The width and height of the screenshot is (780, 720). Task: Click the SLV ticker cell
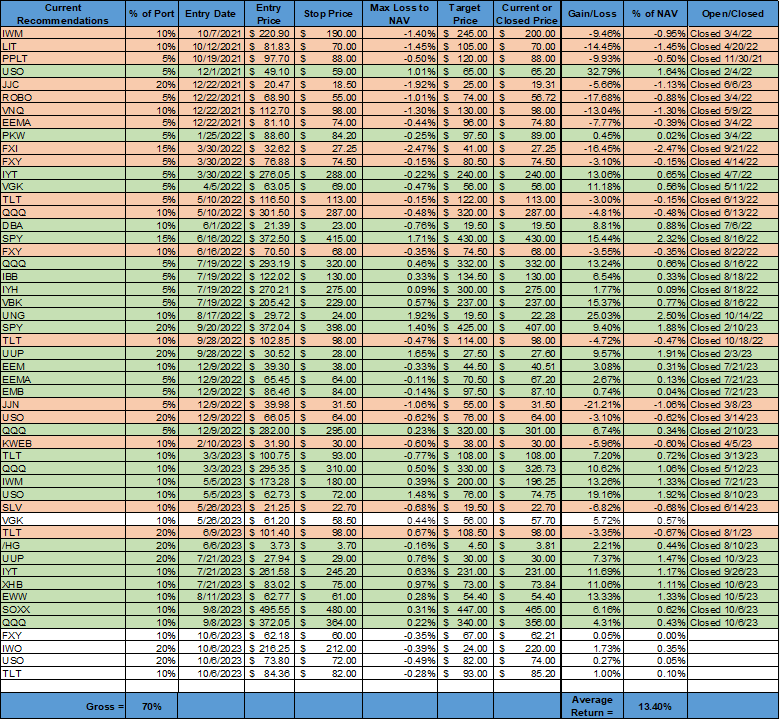(63, 508)
